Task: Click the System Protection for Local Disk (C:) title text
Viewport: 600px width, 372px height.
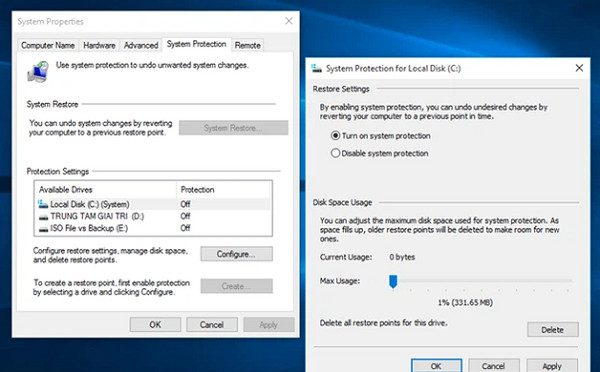Action: pos(393,69)
